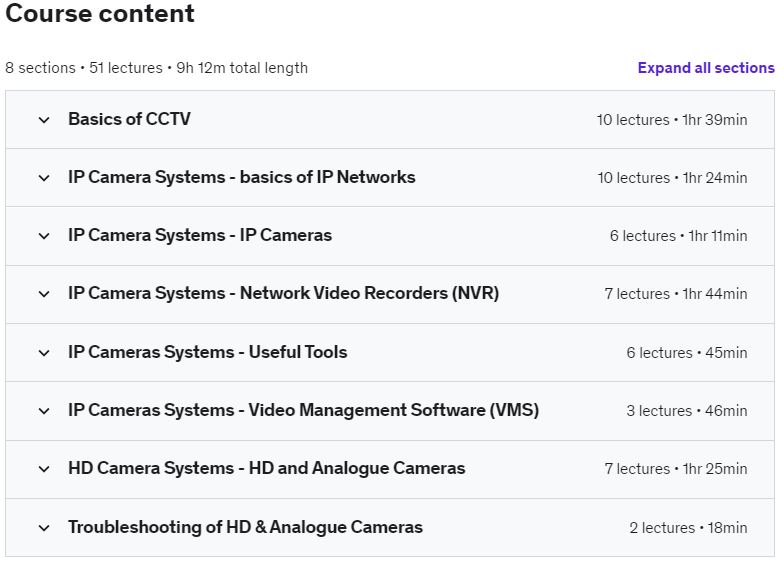Click chevron for Video Management Software (VMS)
This screenshot has width=778, height=561.
coord(44,411)
